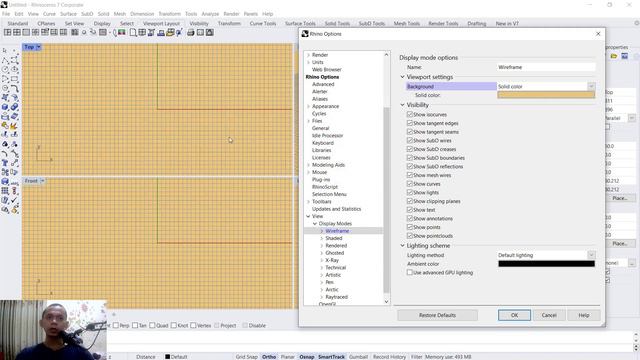Image resolution: width=640 pixels, height=360 pixels.
Task: Enable the Knot osnap checkbox
Action: pos(173,325)
